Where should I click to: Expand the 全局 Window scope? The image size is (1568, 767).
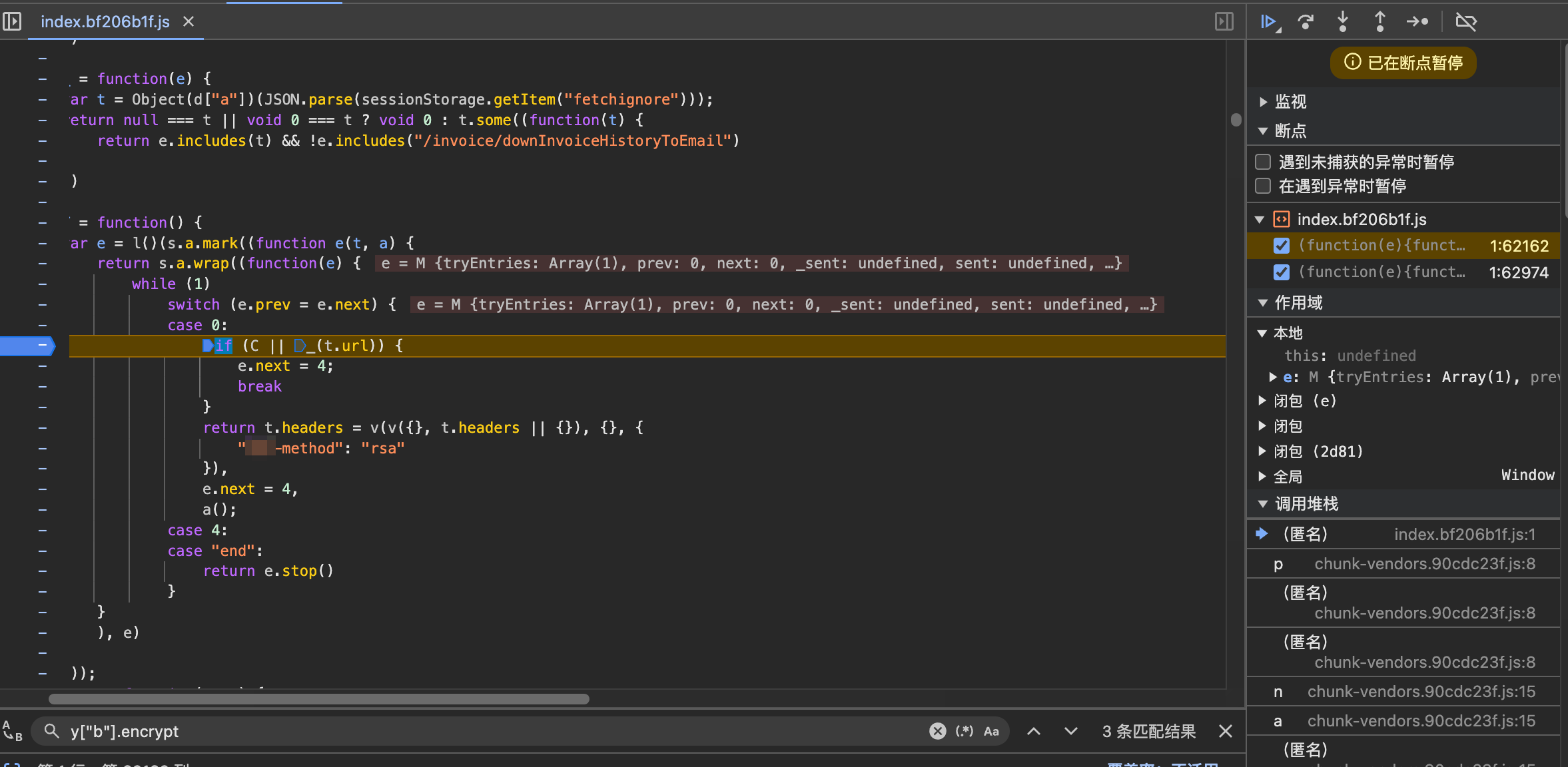click(x=1262, y=476)
